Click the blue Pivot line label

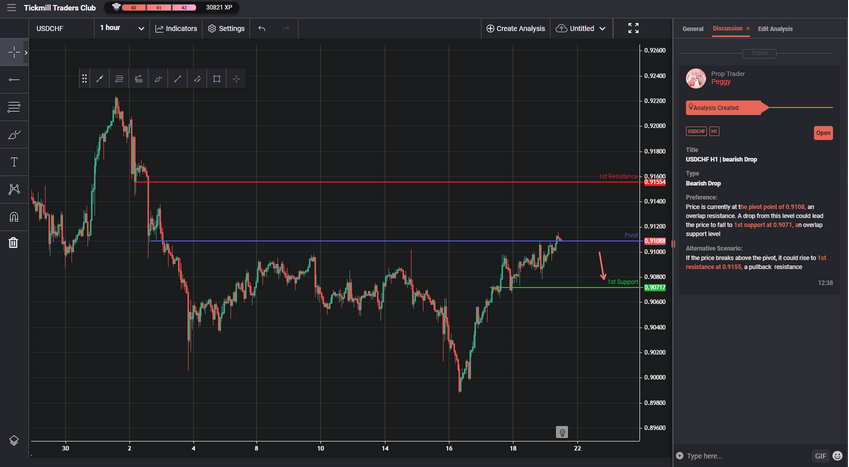(631, 236)
